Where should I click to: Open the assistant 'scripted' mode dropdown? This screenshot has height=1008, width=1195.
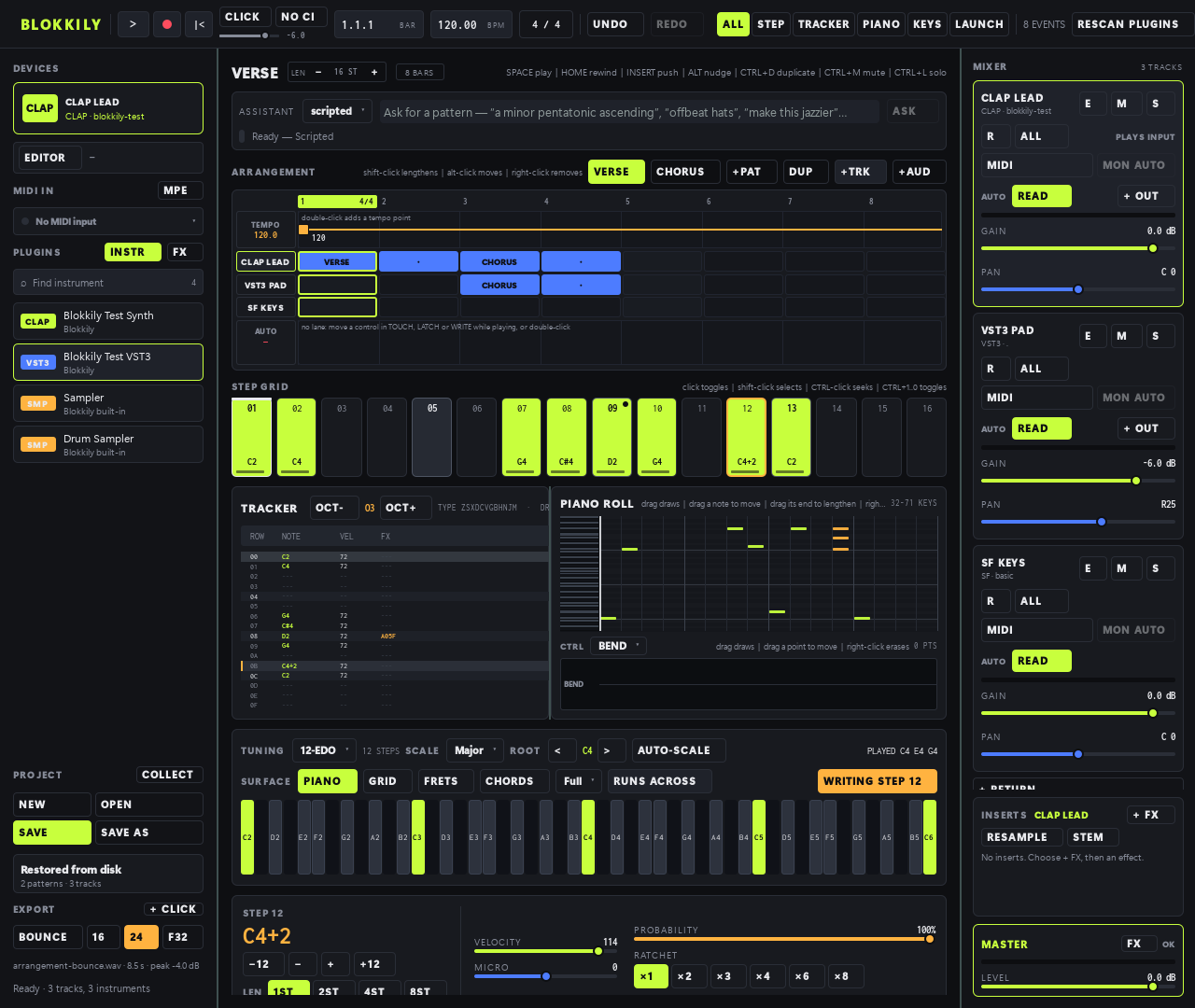[x=339, y=111]
